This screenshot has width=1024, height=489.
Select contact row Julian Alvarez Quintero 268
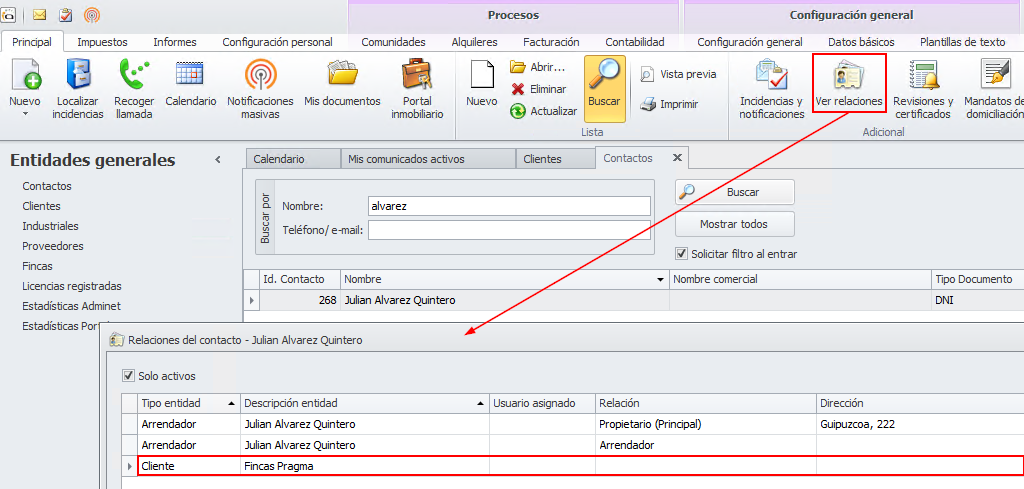point(633,300)
